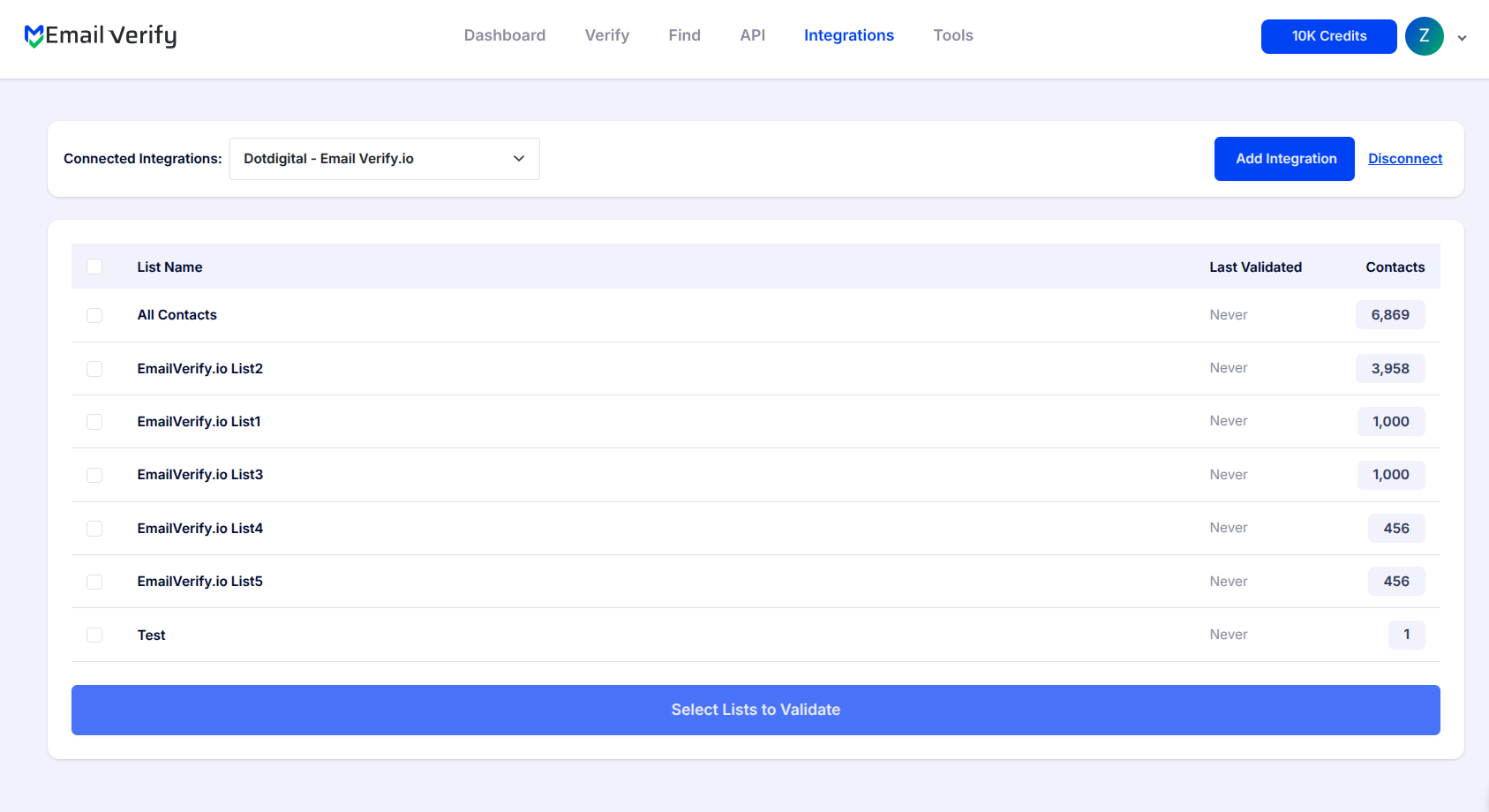Image resolution: width=1489 pixels, height=812 pixels.
Task: Click Never in the List5 row
Action: point(1229,582)
